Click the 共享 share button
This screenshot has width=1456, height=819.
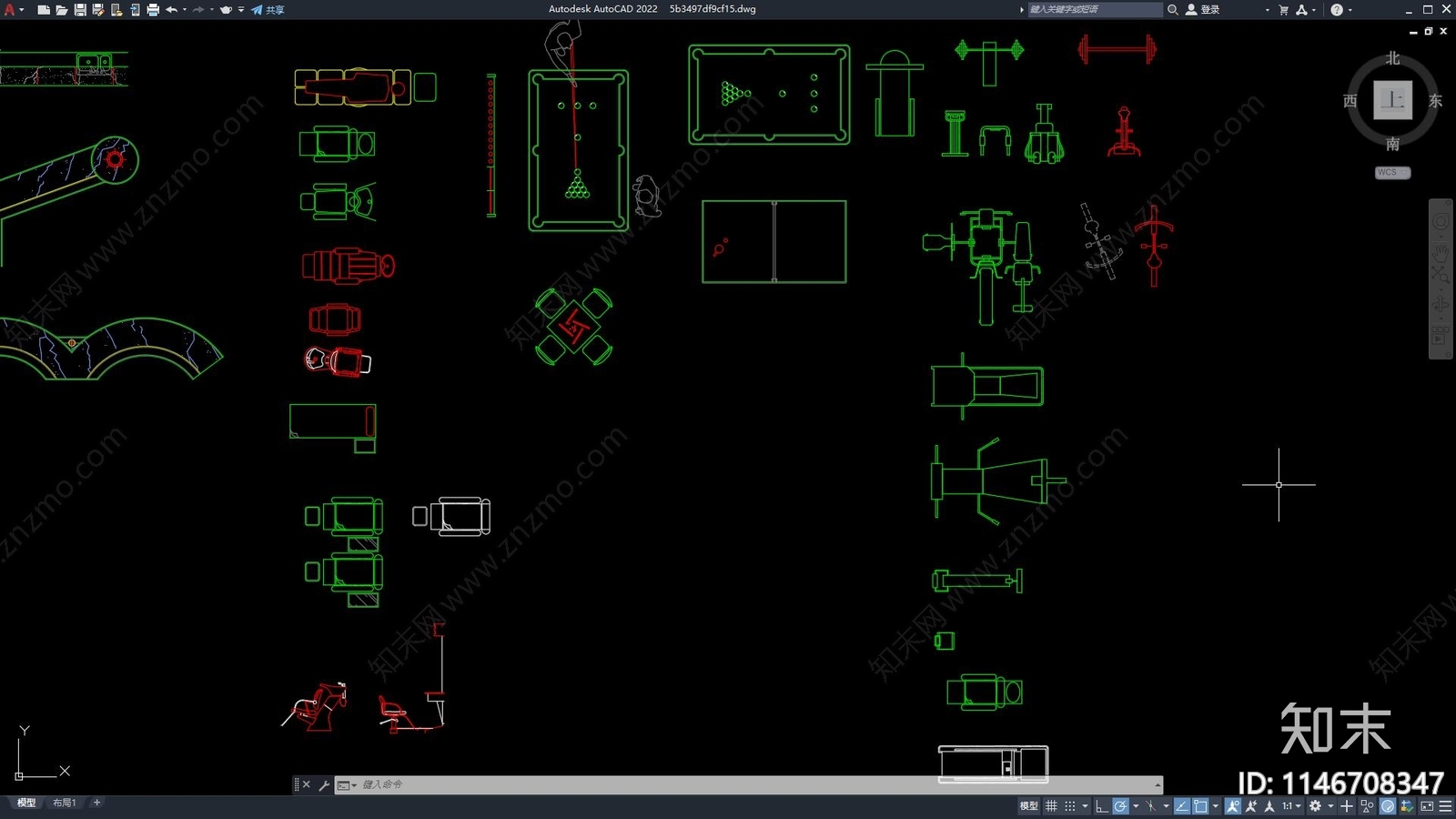click(268, 10)
